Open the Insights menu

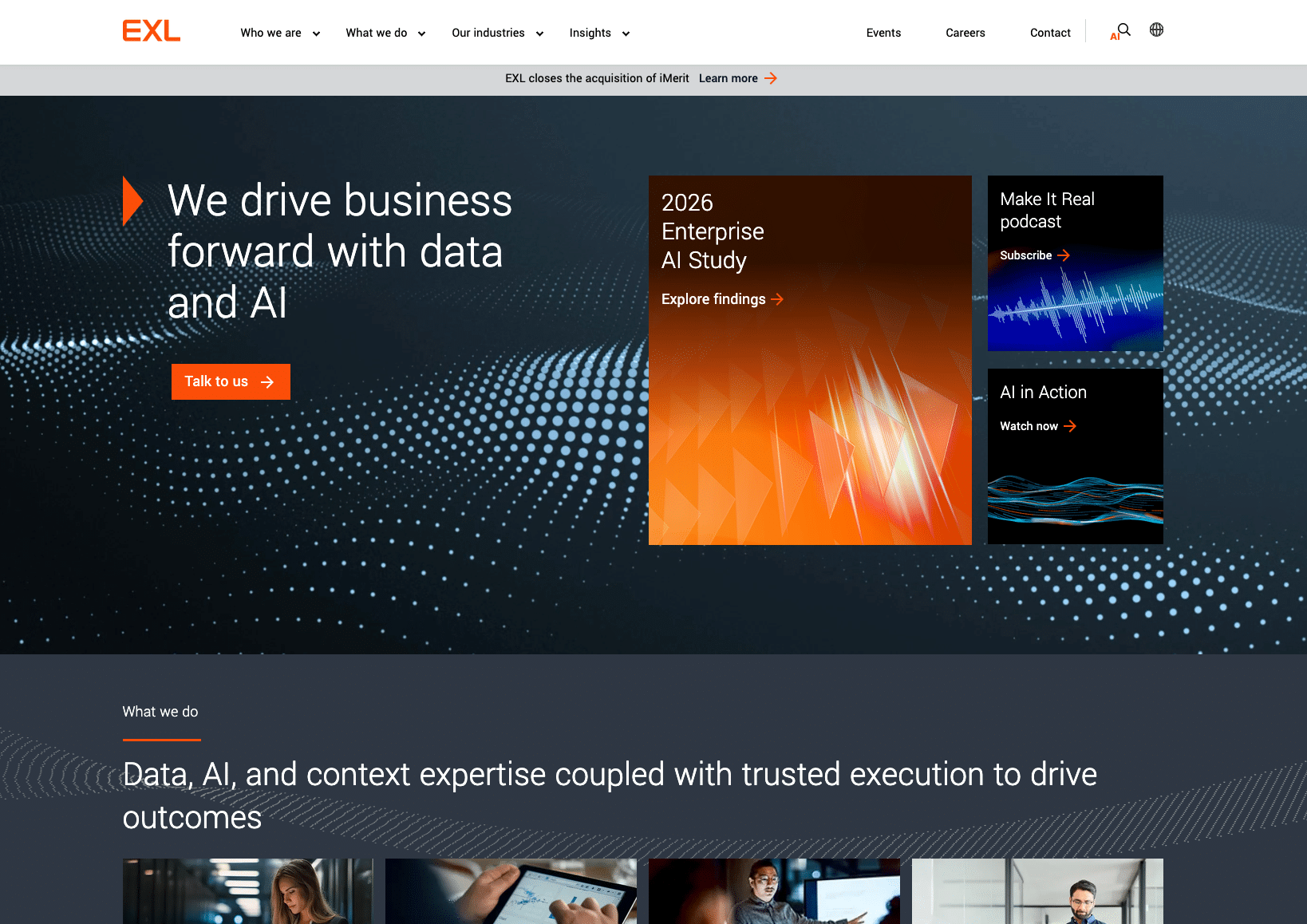click(x=590, y=33)
